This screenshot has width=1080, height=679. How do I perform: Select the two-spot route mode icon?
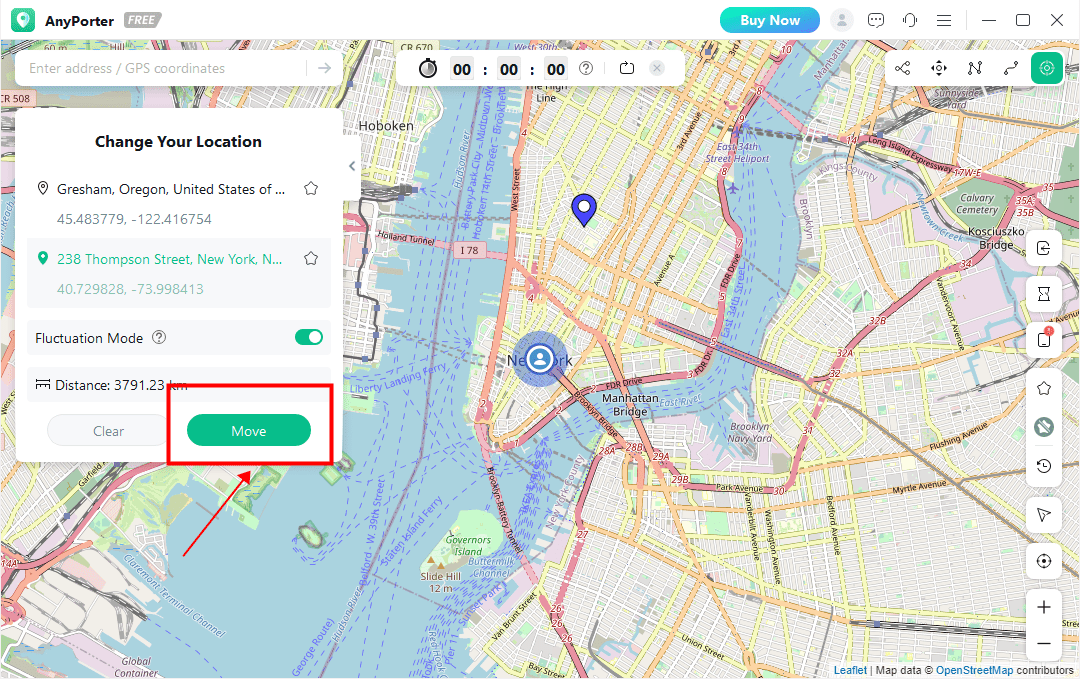[x=1010, y=68]
